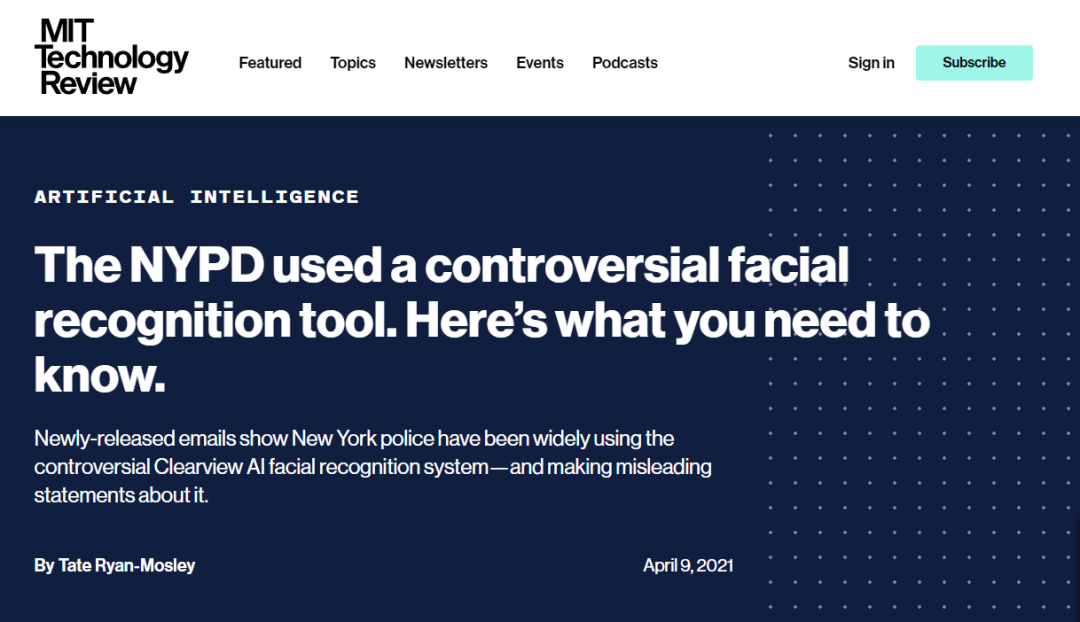1080x622 pixels.
Task: Click the MIT Technology Review logo
Action: click(x=112, y=57)
